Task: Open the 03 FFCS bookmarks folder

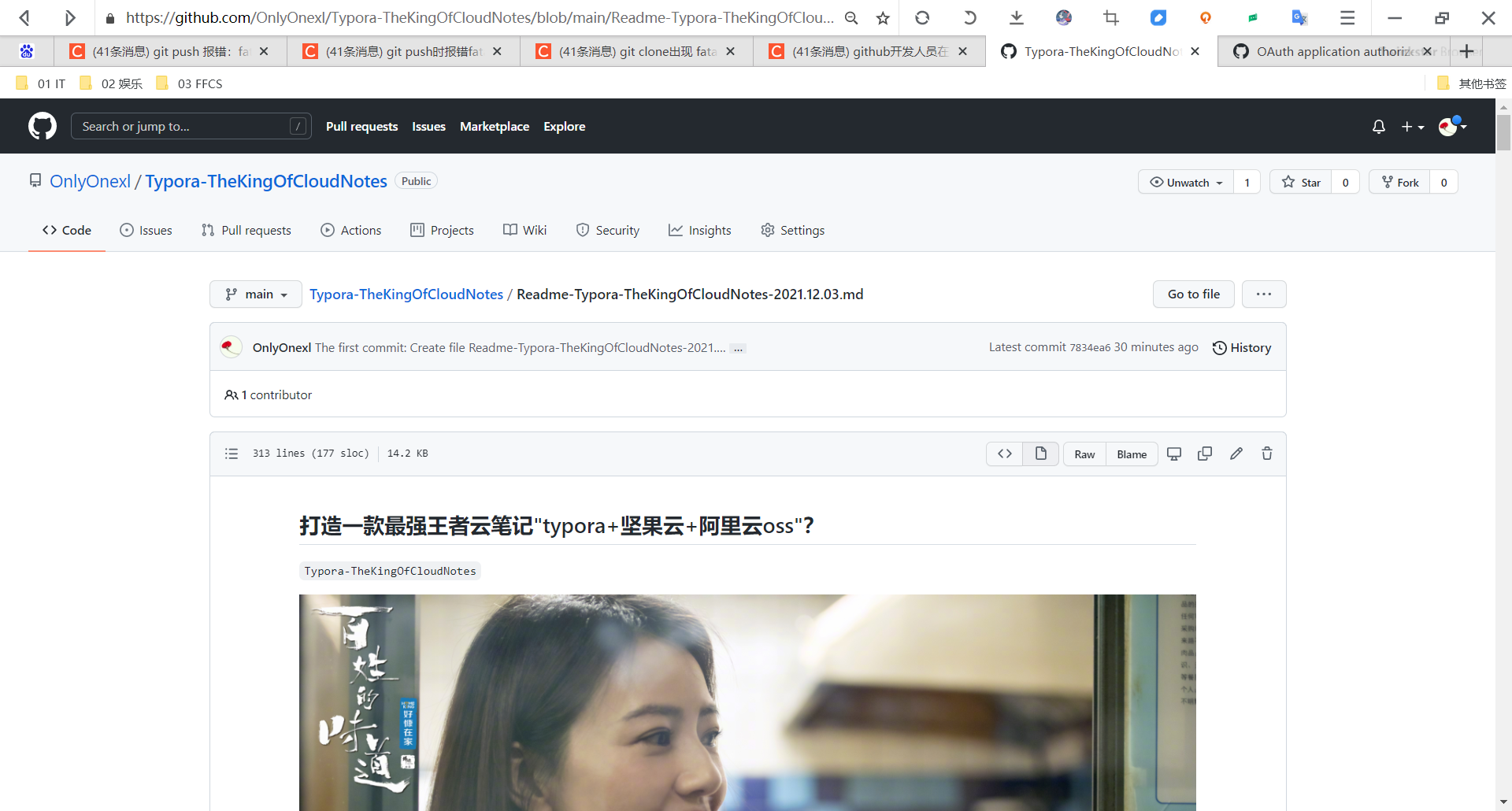Action: pos(190,83)
